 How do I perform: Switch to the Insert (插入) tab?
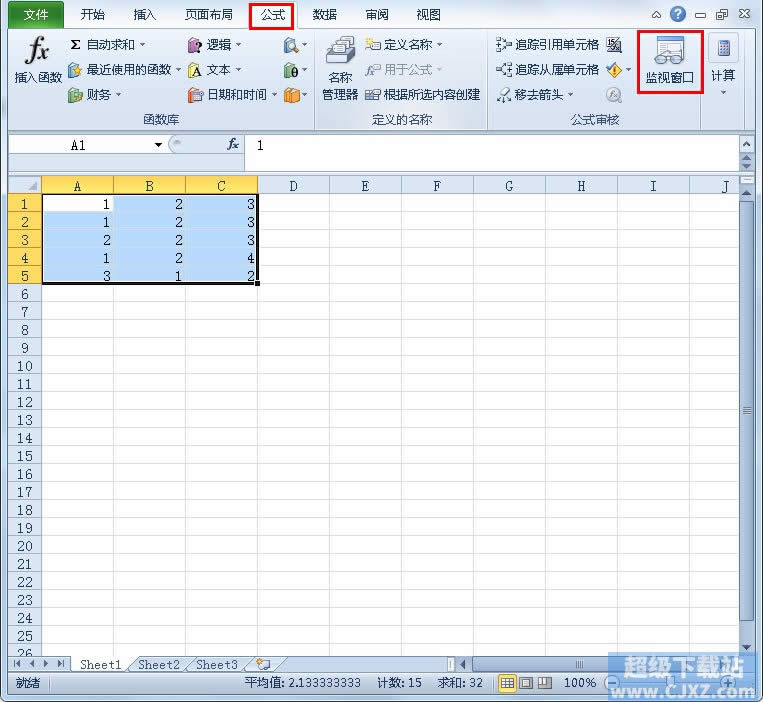pos(145,15)
